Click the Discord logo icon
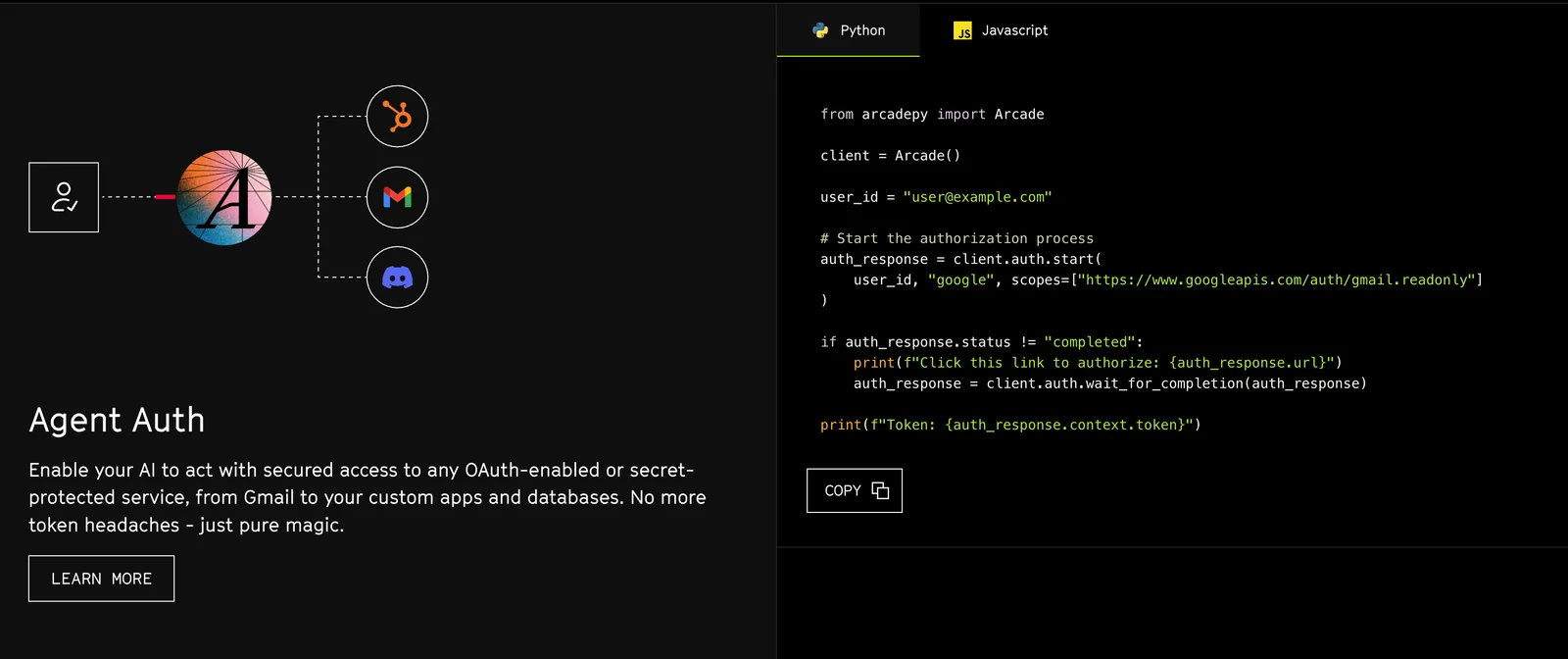 point(397,278)
